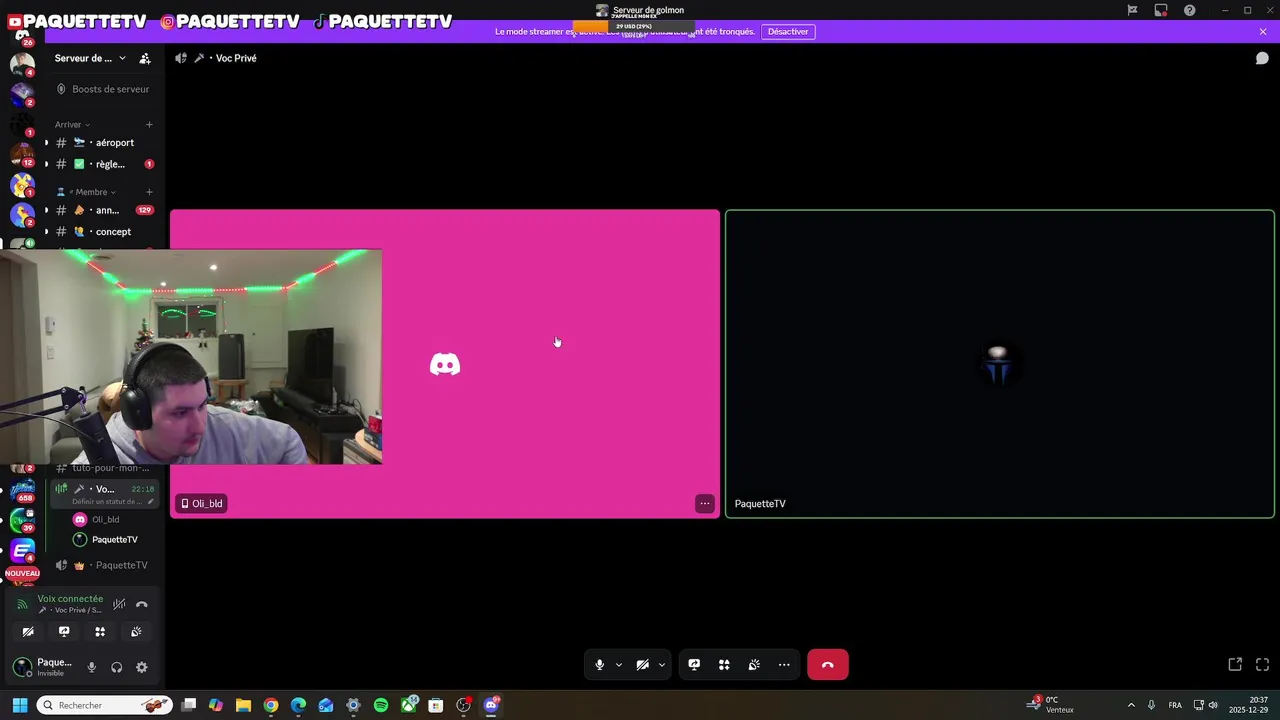This screenshot has width=1280, height=720.
Task: Mute microphone in the user panel
Action: 92,667
